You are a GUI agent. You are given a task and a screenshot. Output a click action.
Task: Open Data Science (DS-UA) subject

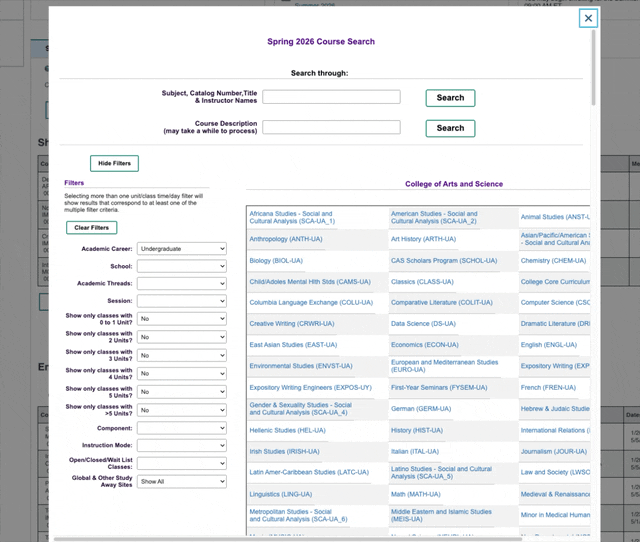423,324
